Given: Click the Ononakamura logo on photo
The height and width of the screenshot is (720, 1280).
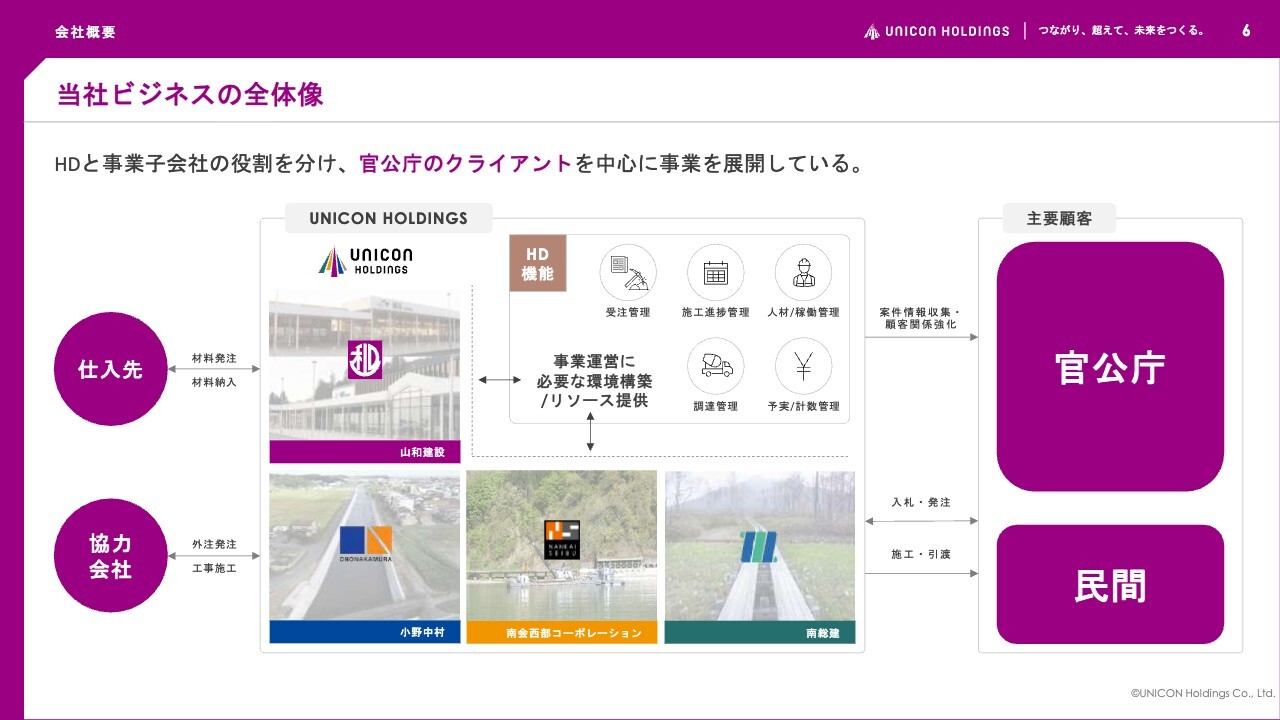Looking at the screenshot, I should click(365, 544).
